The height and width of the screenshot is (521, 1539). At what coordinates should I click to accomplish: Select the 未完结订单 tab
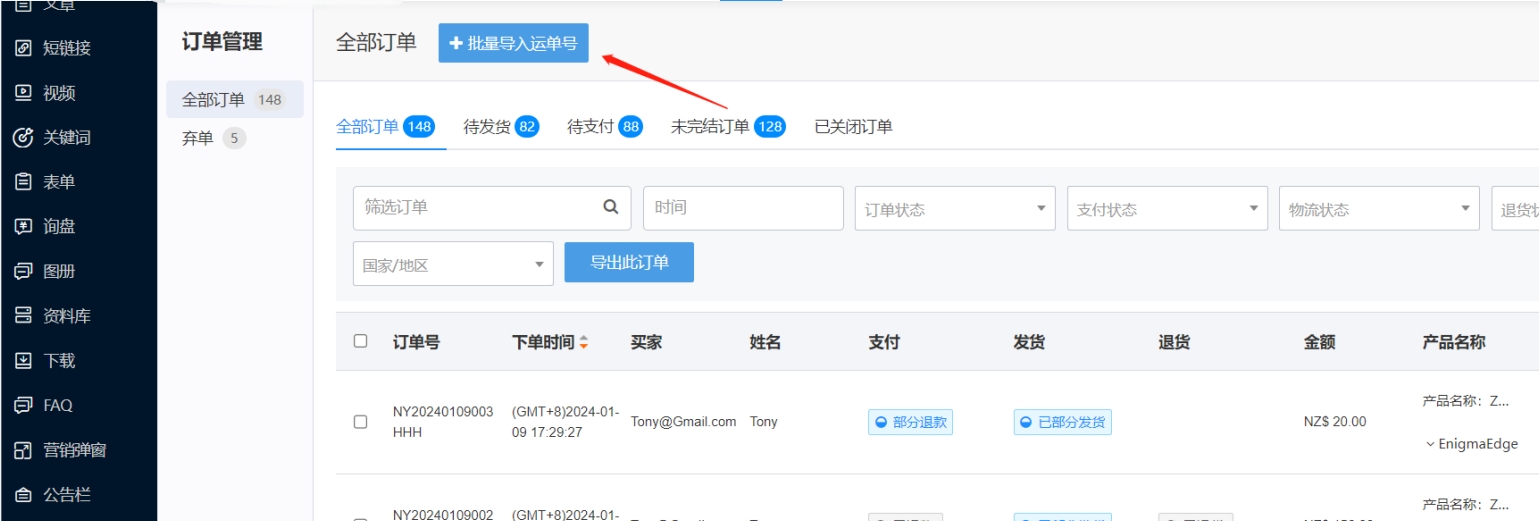726,127
